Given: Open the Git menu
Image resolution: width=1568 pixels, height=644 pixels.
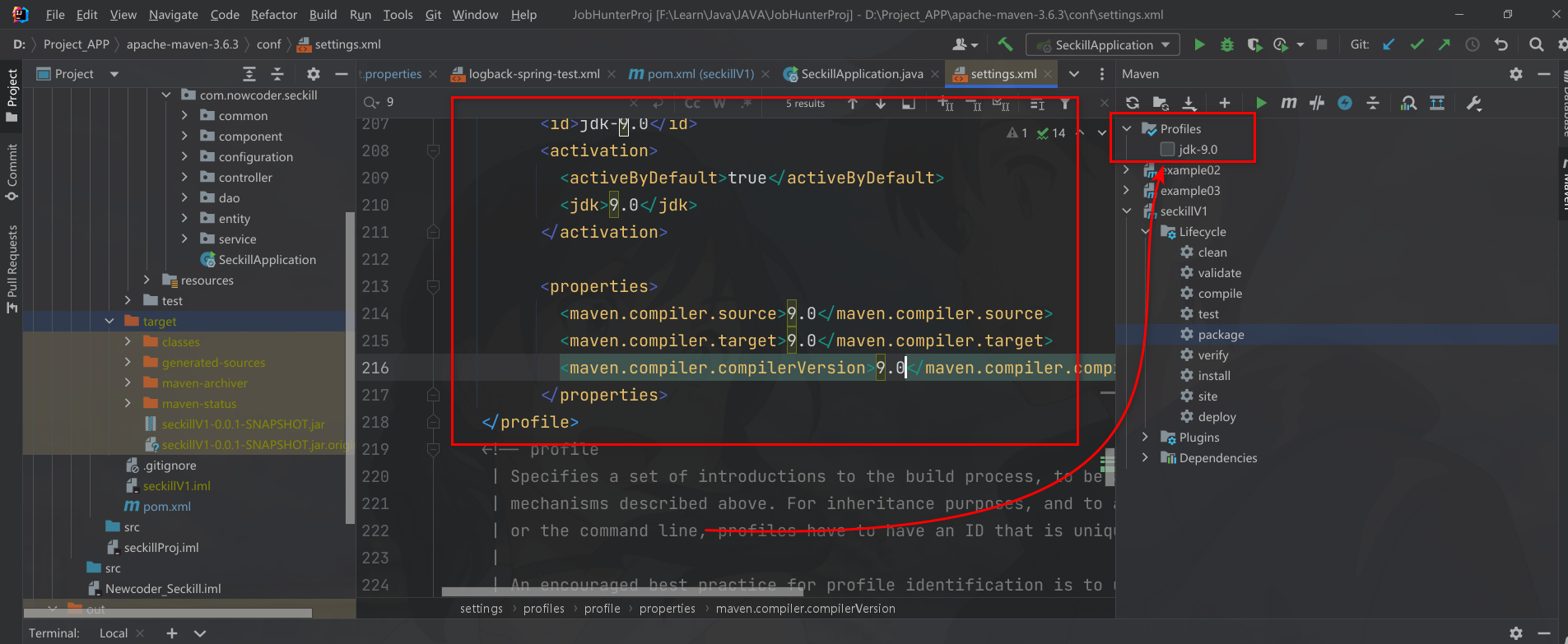Looking at the screenshot, I should pyautogui.click(x=433, y=15).
